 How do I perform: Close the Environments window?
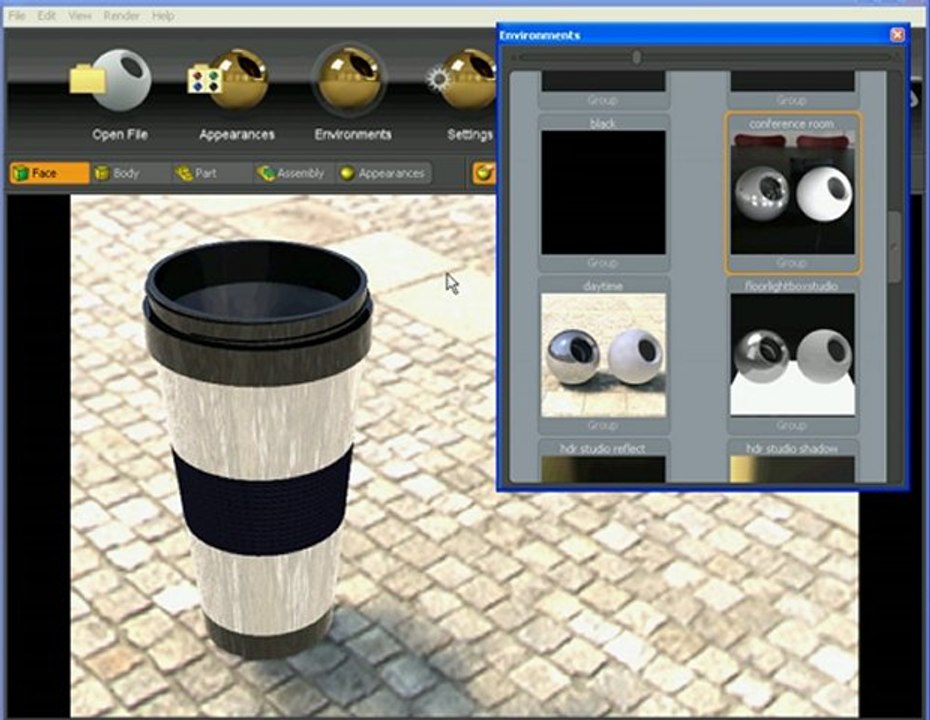tap(897, 35)
